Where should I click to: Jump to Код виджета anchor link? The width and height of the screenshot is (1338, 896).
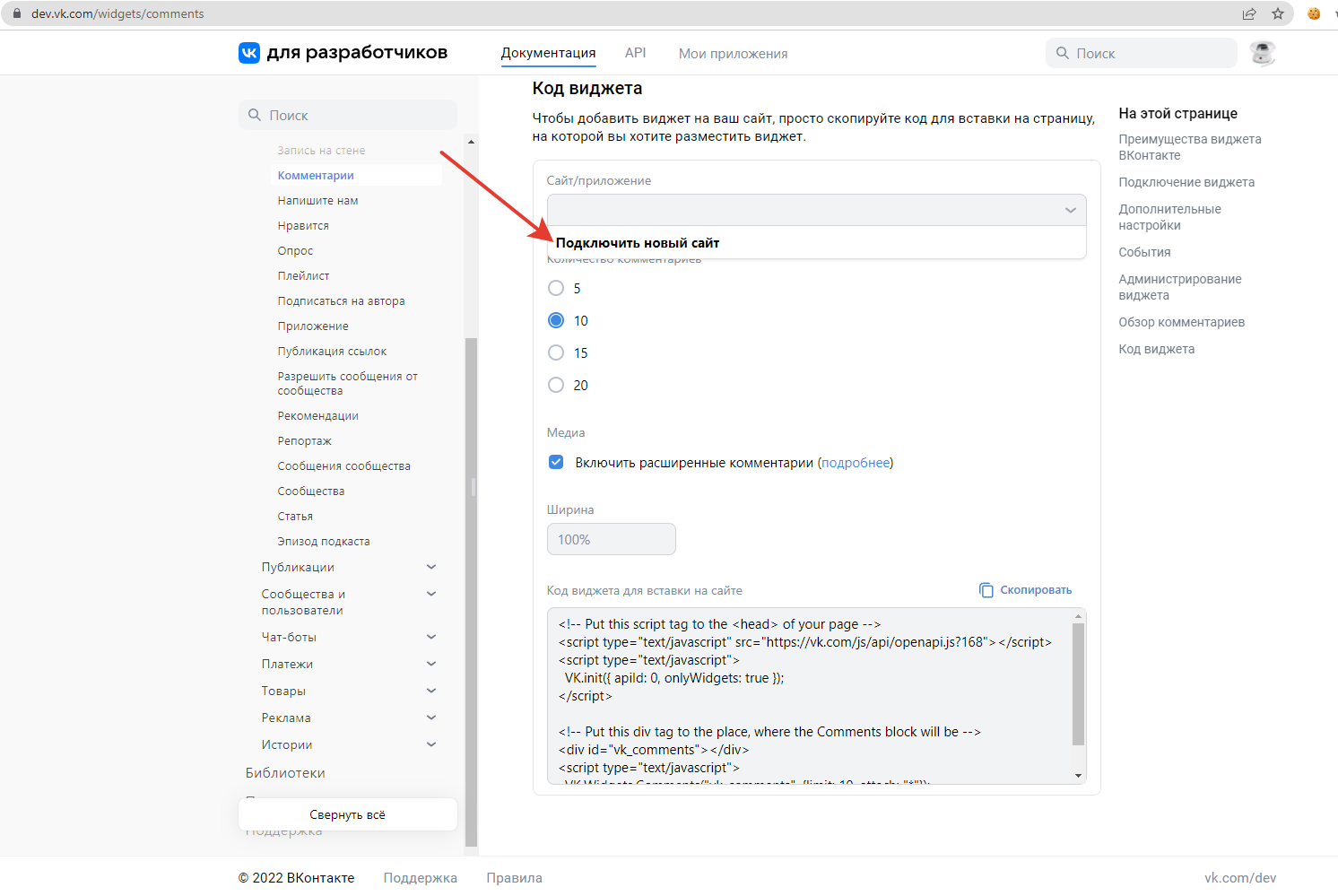point(1156,349)
